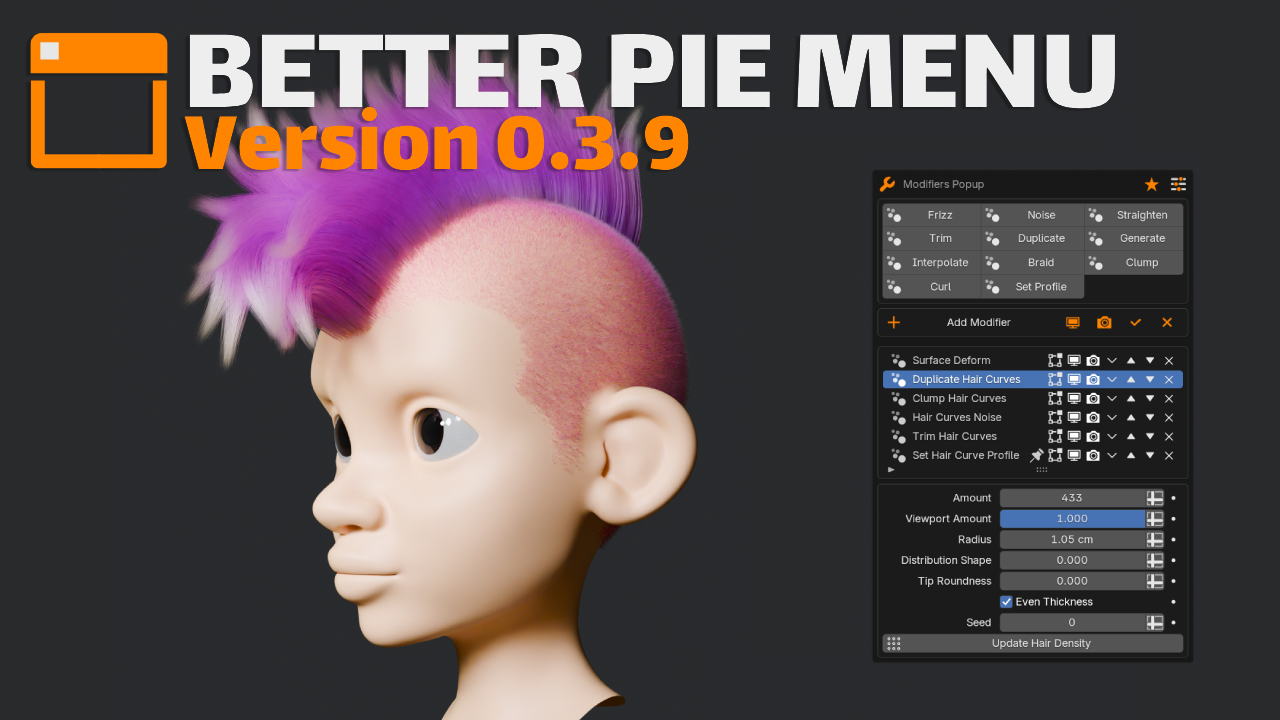The height and width of the screenshot is (720, 1280).
Task: Select Clump Hair Curves modifier row
Action: pos(1033,399)
